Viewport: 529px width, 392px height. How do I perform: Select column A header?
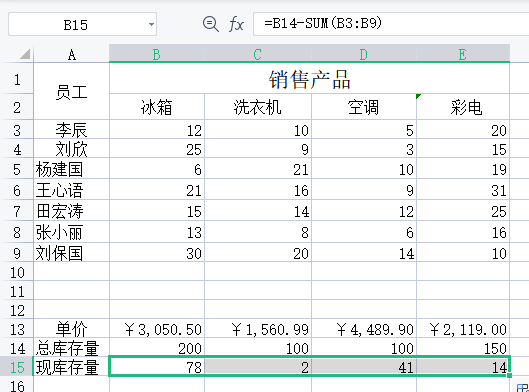tap(72, 54)
